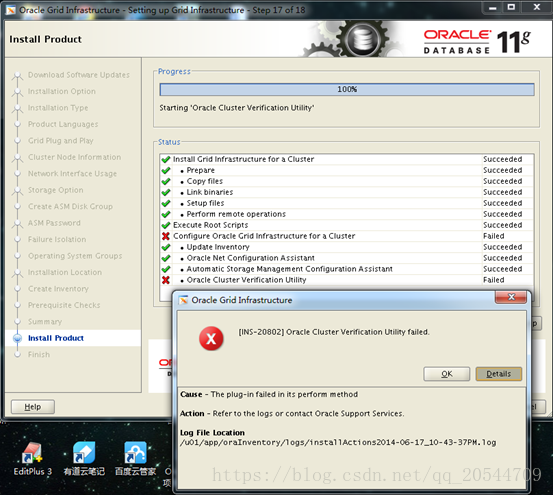The width and height of the screenshot is (553, 495).
Task: Select Create Inventory step
Action: [58, 289]
